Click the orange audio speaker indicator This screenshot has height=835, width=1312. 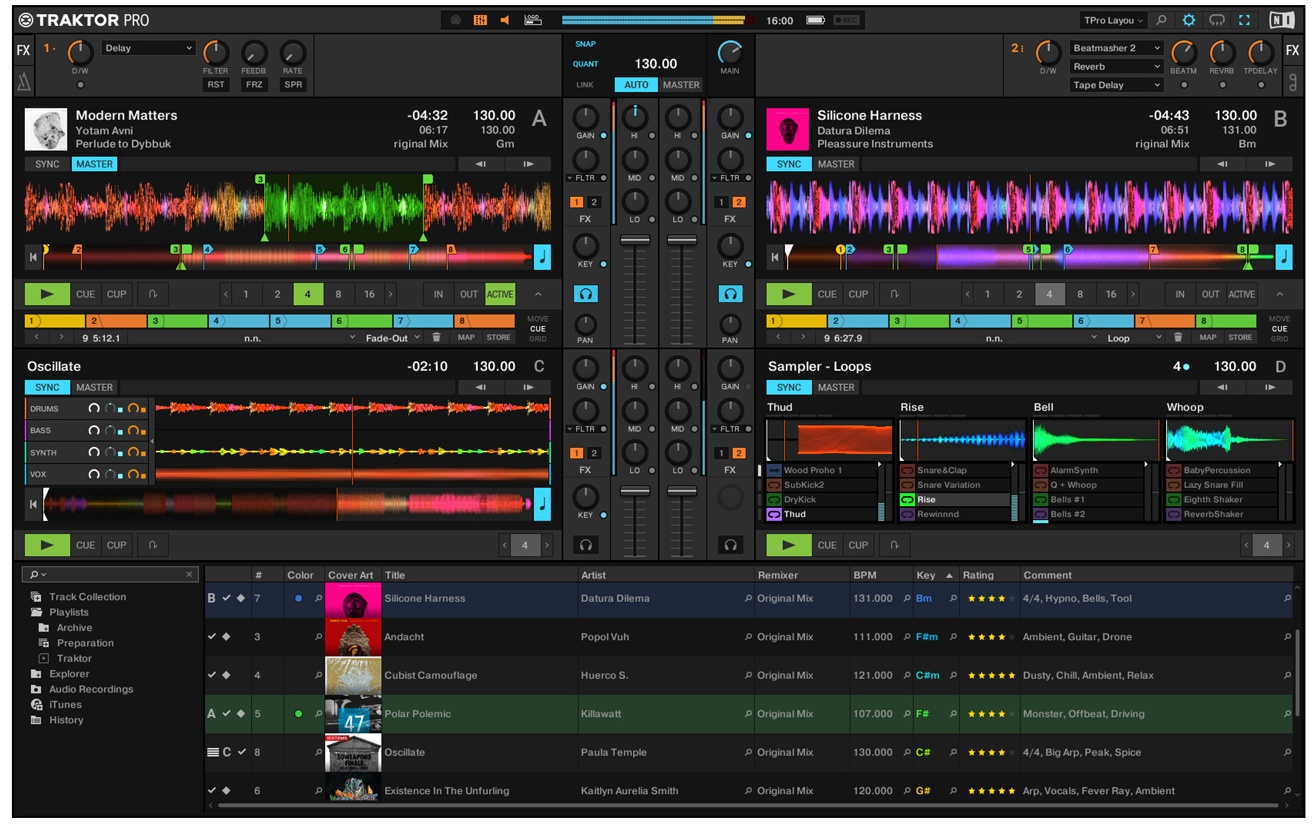[x=505, y=20]
